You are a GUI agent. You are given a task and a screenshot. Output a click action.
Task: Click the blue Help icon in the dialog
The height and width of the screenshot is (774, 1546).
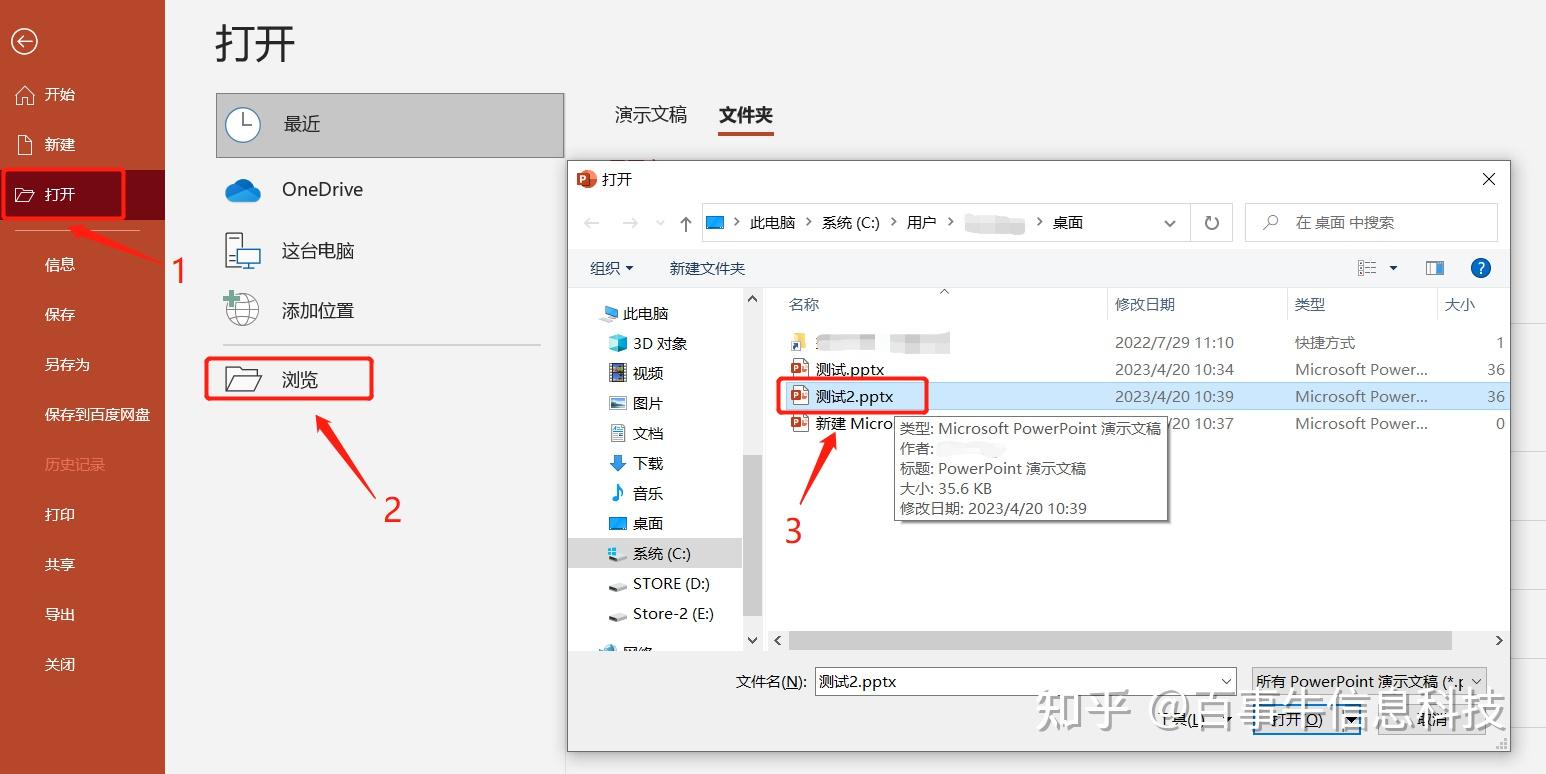[x=1481, y=268]
